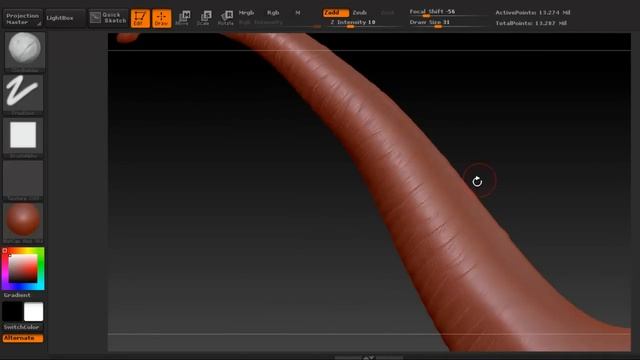Open the brush alpha selector

(23, 137)
